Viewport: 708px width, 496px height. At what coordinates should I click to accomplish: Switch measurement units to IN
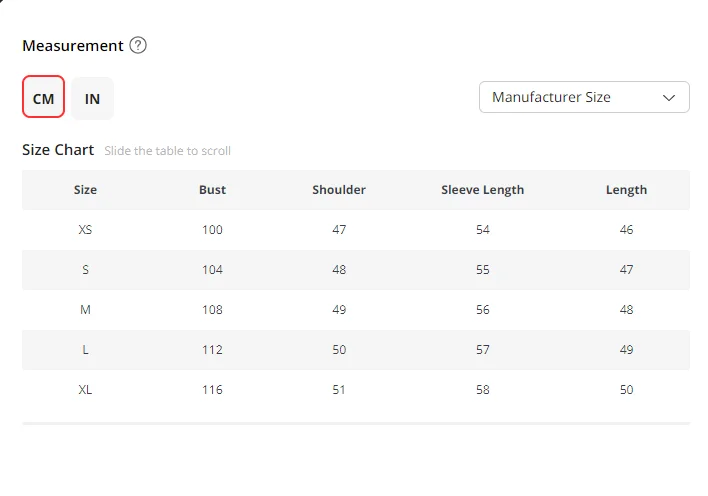pyautogui.click(x=92, y=98)
